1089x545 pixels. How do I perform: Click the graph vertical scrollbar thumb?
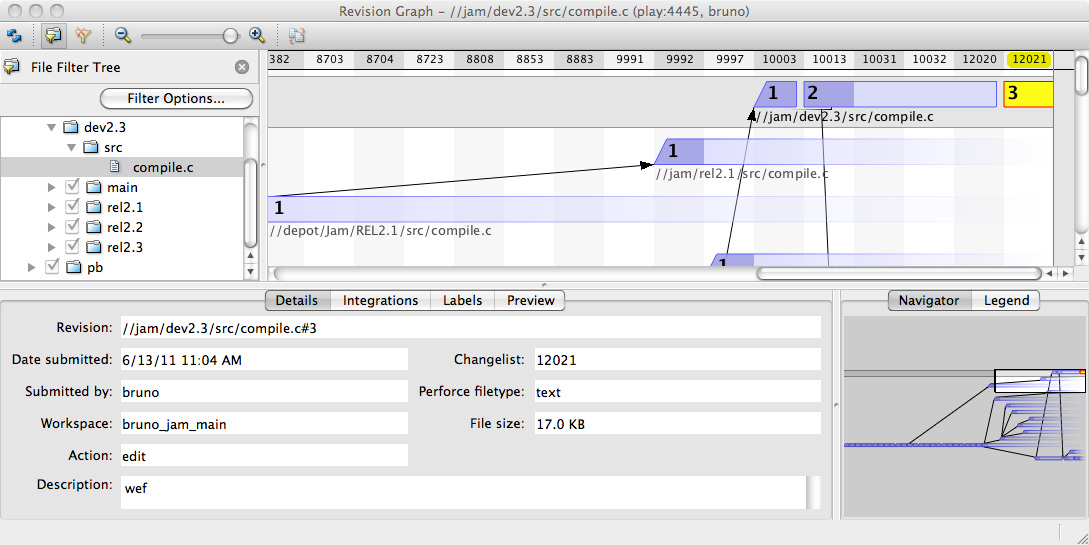(x=1081, y=74)
